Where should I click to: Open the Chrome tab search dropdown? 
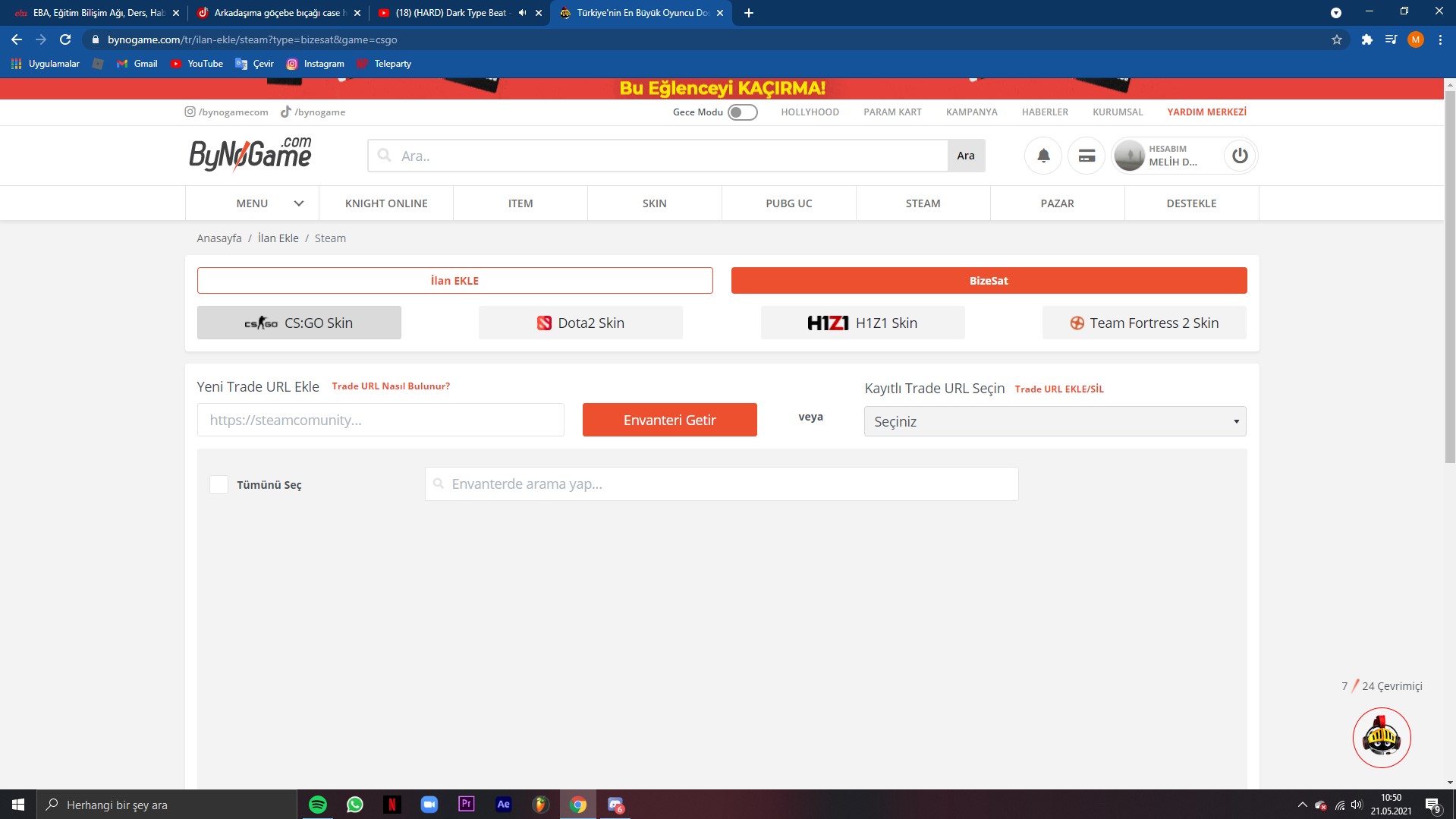pyautogui.click(x=1335, y=13)
